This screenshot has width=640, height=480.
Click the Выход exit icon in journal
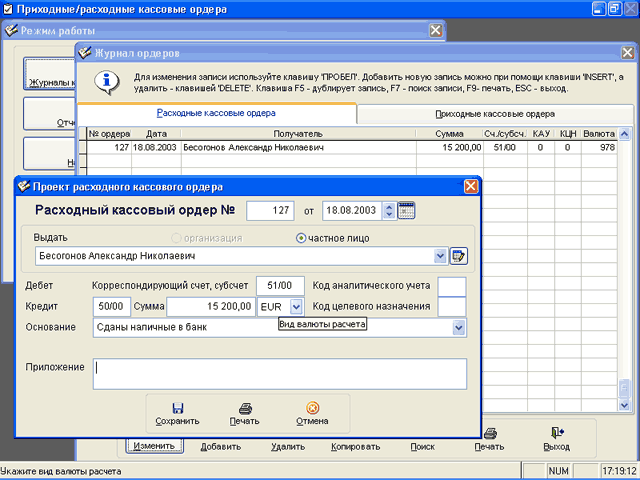pyautogui.click(x=555, y=433)
